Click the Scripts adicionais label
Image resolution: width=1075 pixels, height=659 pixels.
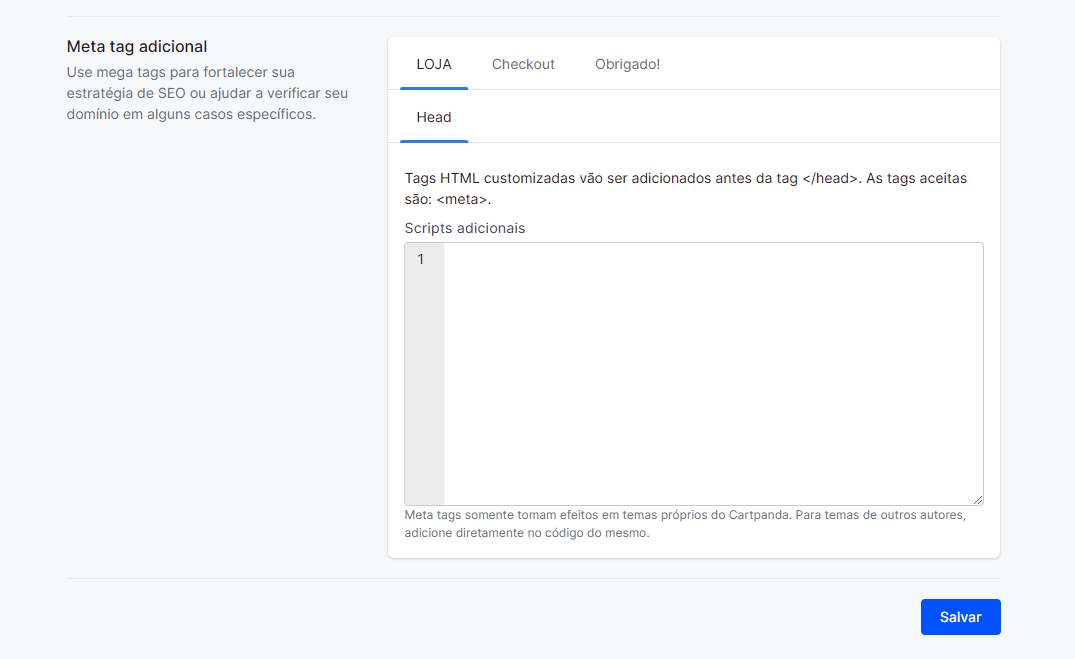(464, 228)
